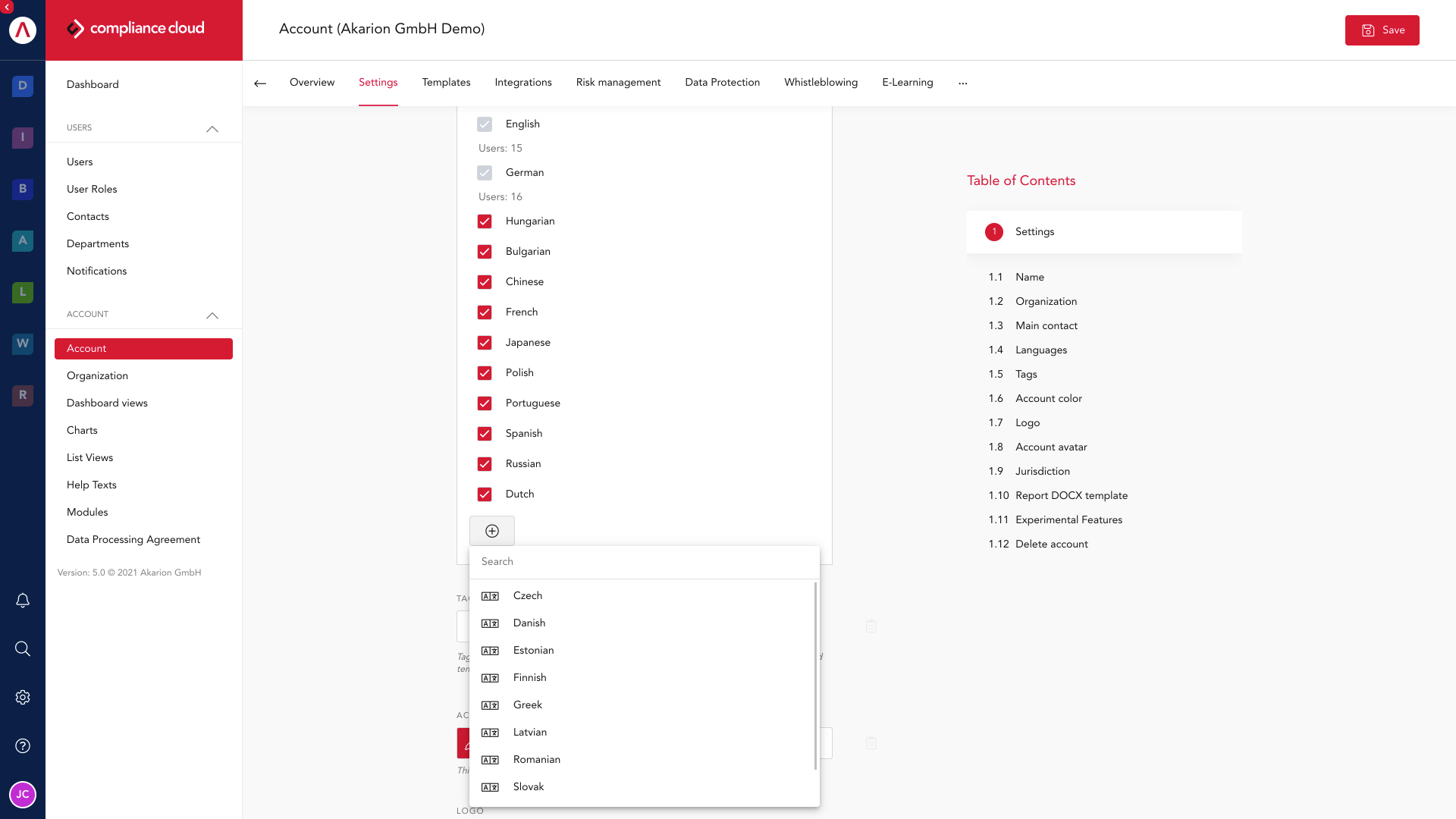This screenshot has height=819, width=1456.
Task: Select the D workspace icon in left rail
Action: (23, 86)
